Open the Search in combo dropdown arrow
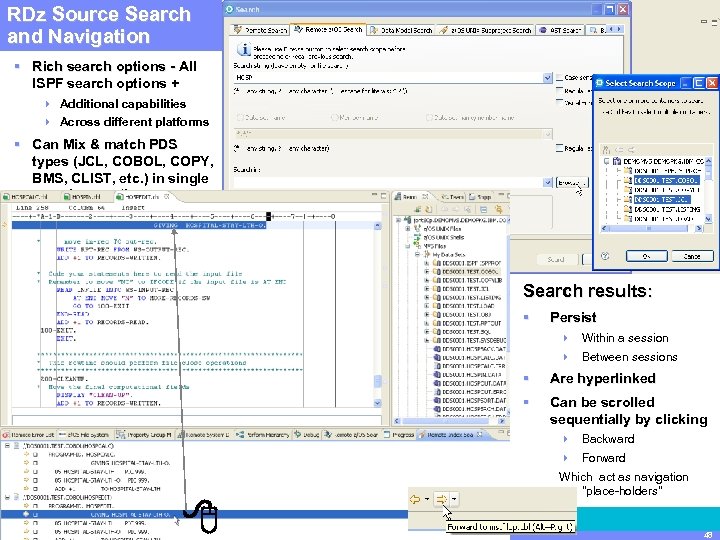 click(547, 182)
